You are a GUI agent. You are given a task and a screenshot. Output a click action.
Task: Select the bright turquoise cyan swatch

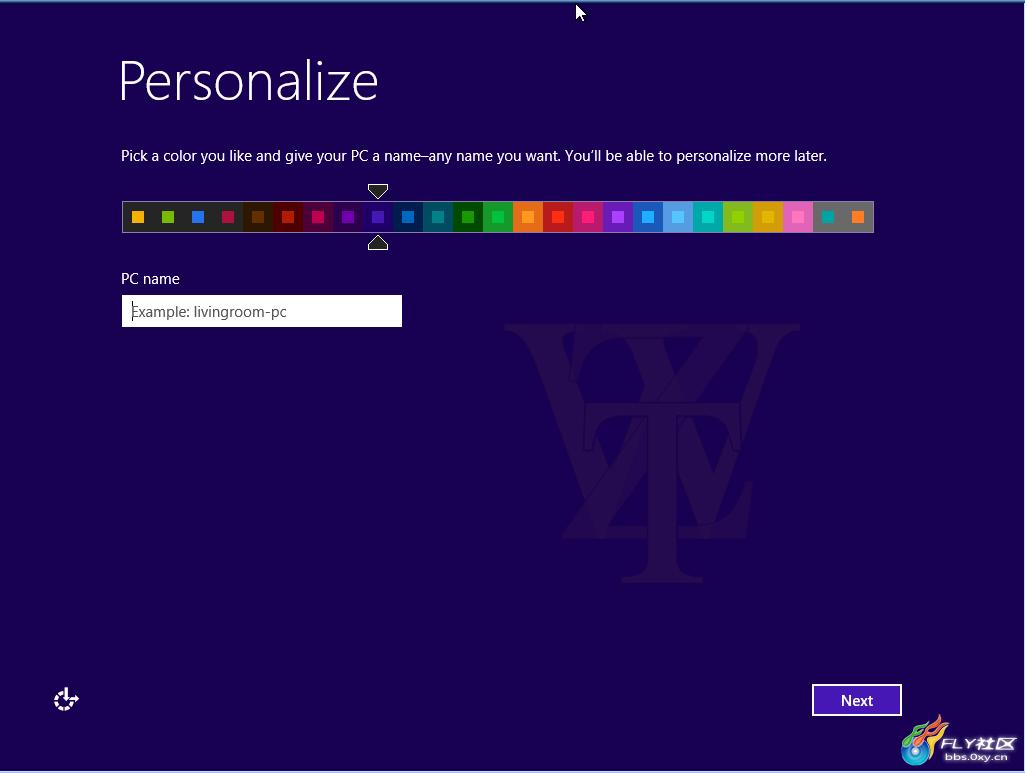pyautogui.click(x=708, y=217)
